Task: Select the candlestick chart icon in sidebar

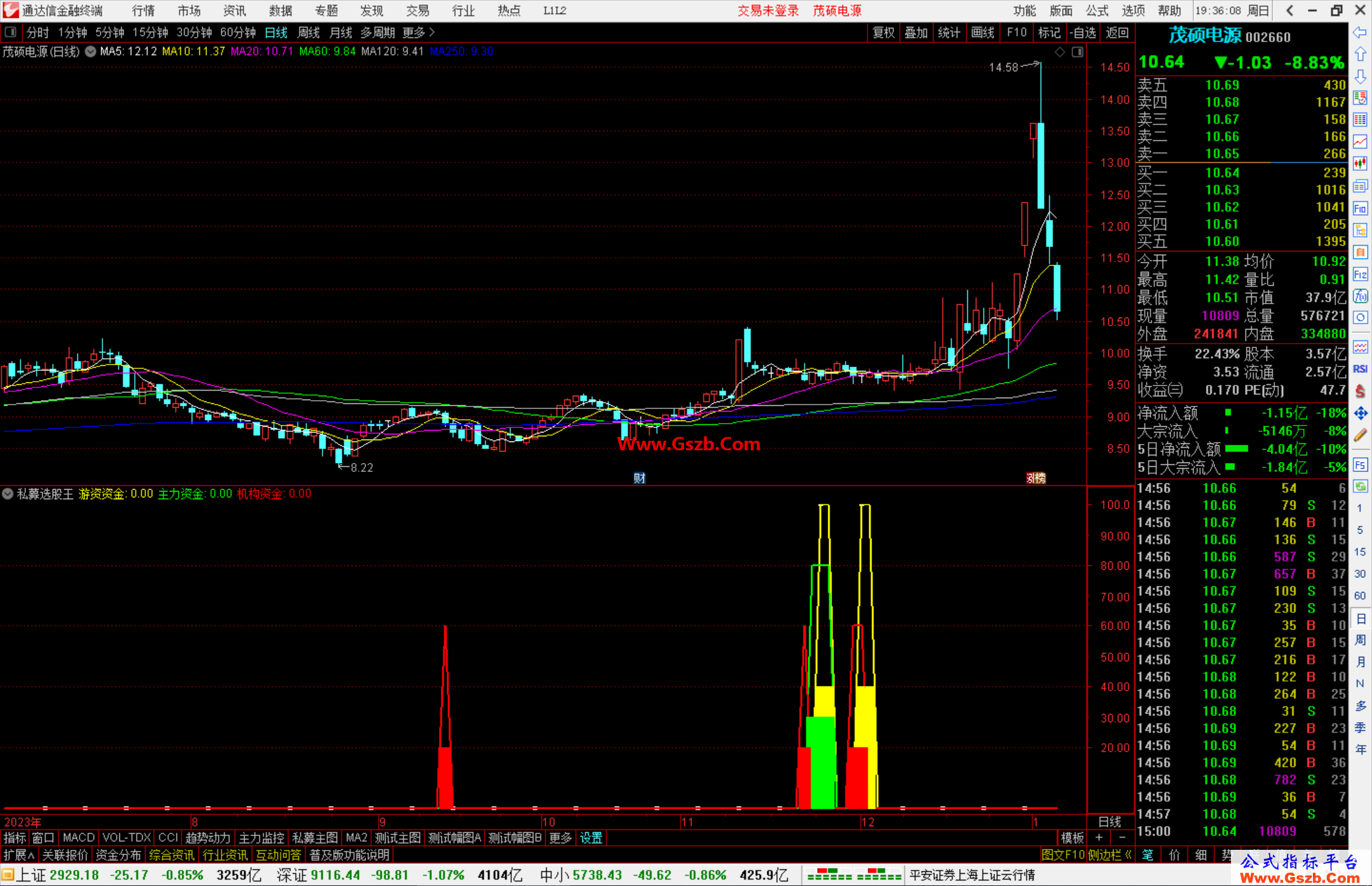Action: click(1360, 164)
